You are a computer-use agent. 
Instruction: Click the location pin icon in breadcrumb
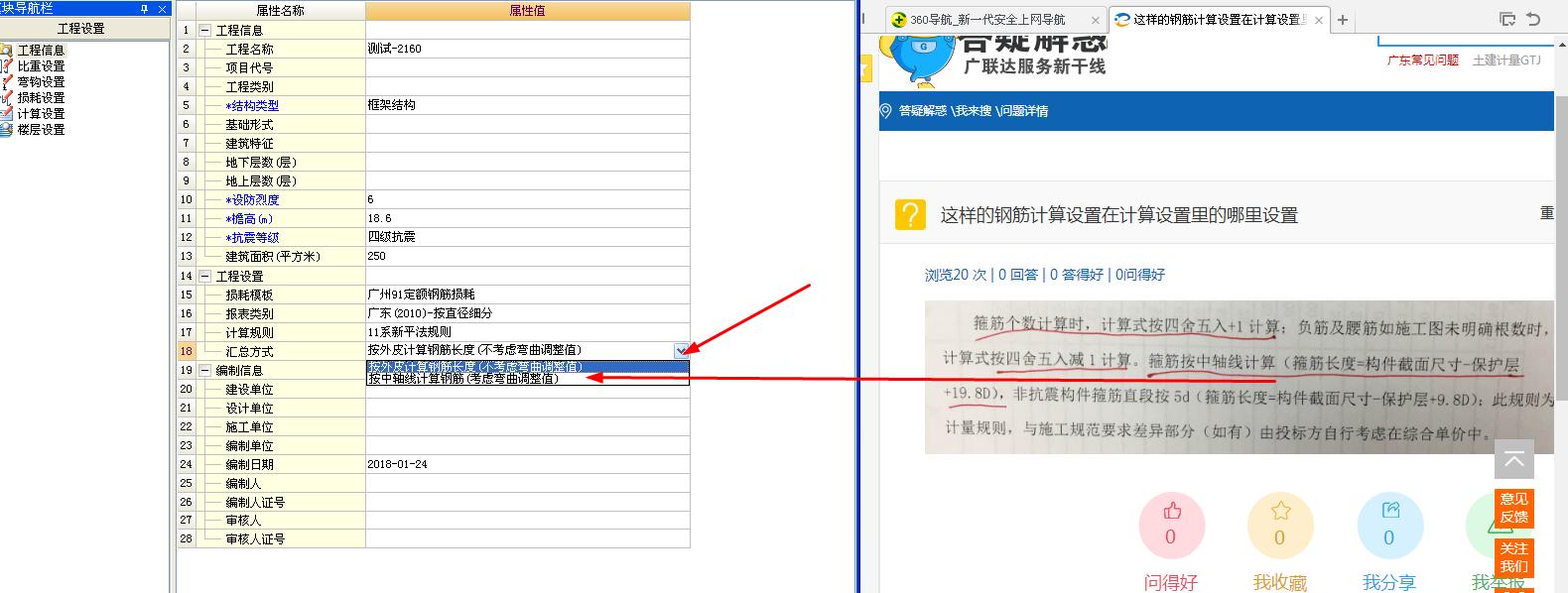[x=886, y=111]
